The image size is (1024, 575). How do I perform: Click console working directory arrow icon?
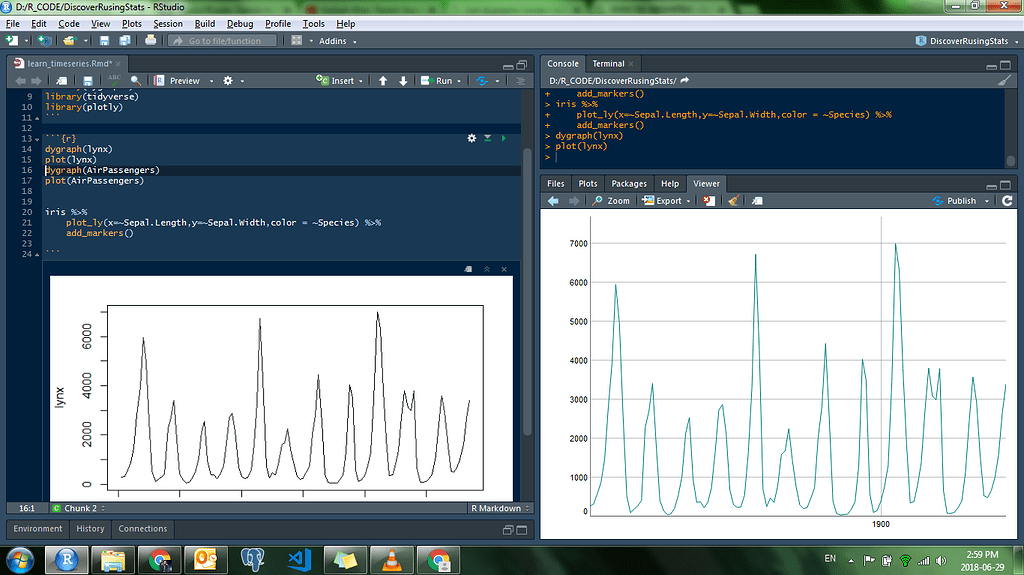pyautogui.click(x=684, y=81)
